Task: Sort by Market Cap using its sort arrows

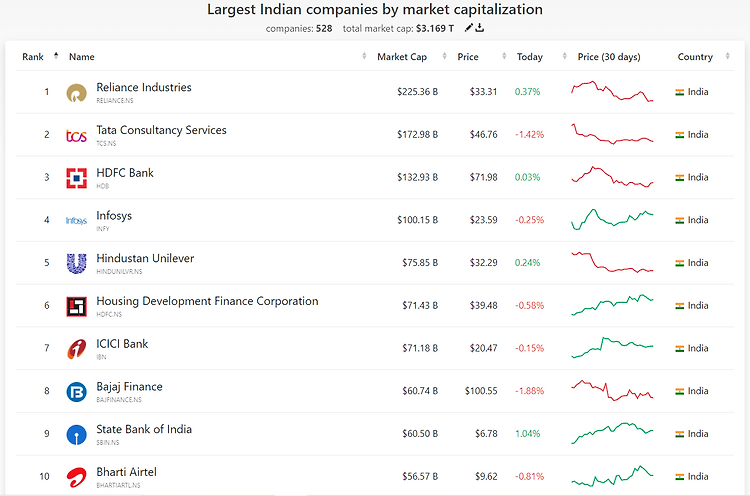Action: tap(444, 56)
